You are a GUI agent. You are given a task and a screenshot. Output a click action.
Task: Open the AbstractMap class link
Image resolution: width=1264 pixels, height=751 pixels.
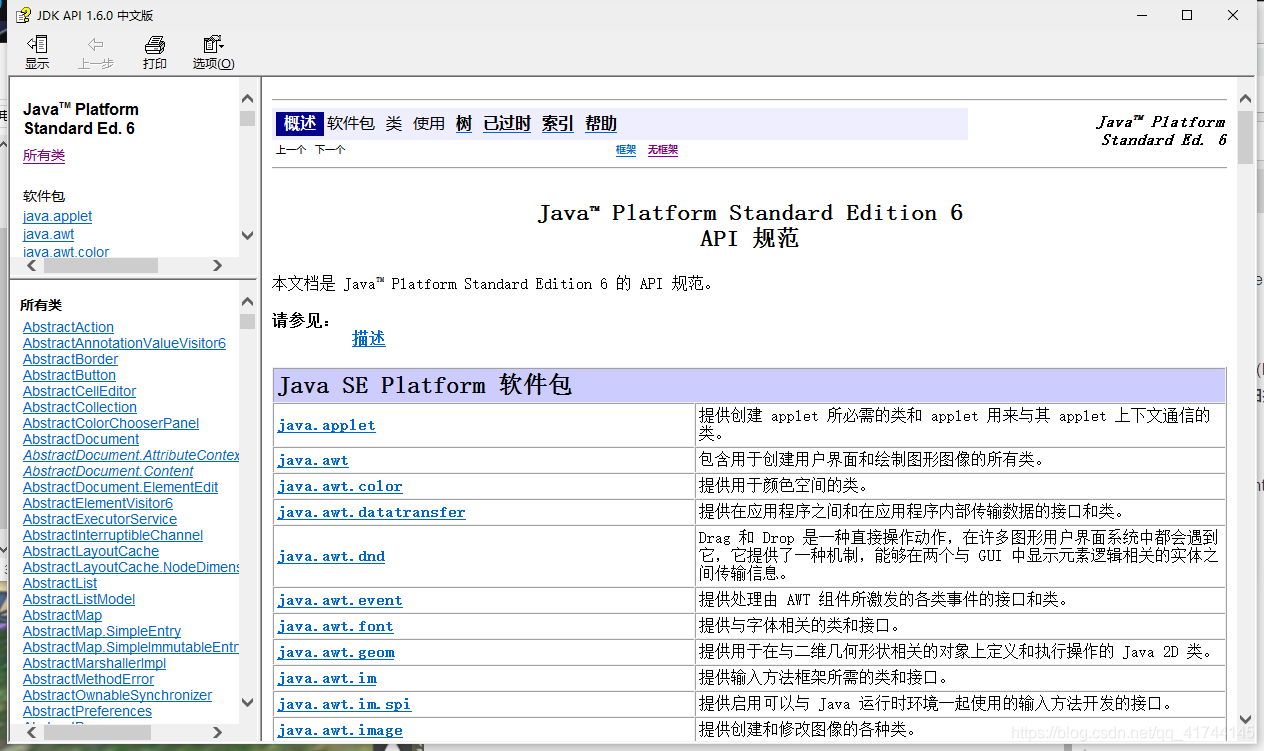pyautogui.click(x=62, y=615)
